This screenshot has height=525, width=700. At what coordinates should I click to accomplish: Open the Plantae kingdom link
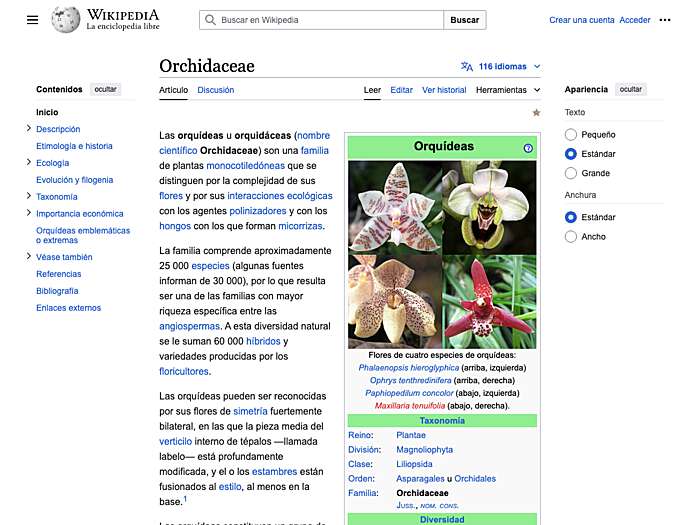pyautogui.click(x=411, y=435)
